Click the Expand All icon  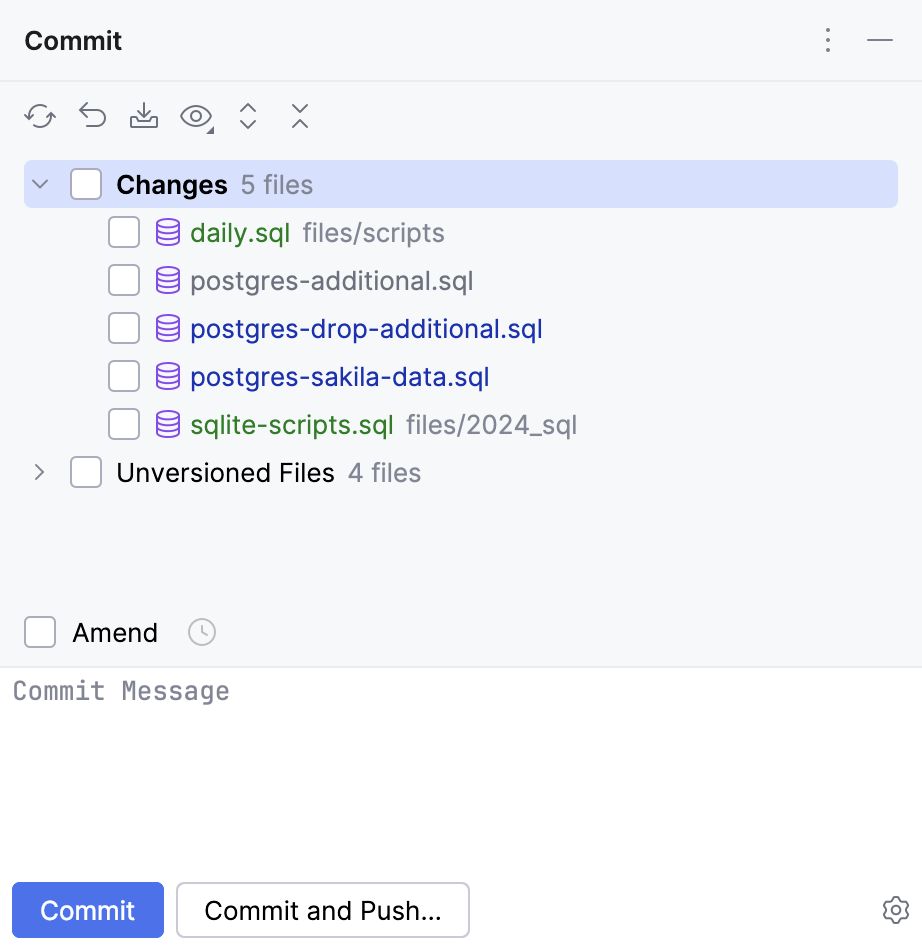tap(248, 117)
